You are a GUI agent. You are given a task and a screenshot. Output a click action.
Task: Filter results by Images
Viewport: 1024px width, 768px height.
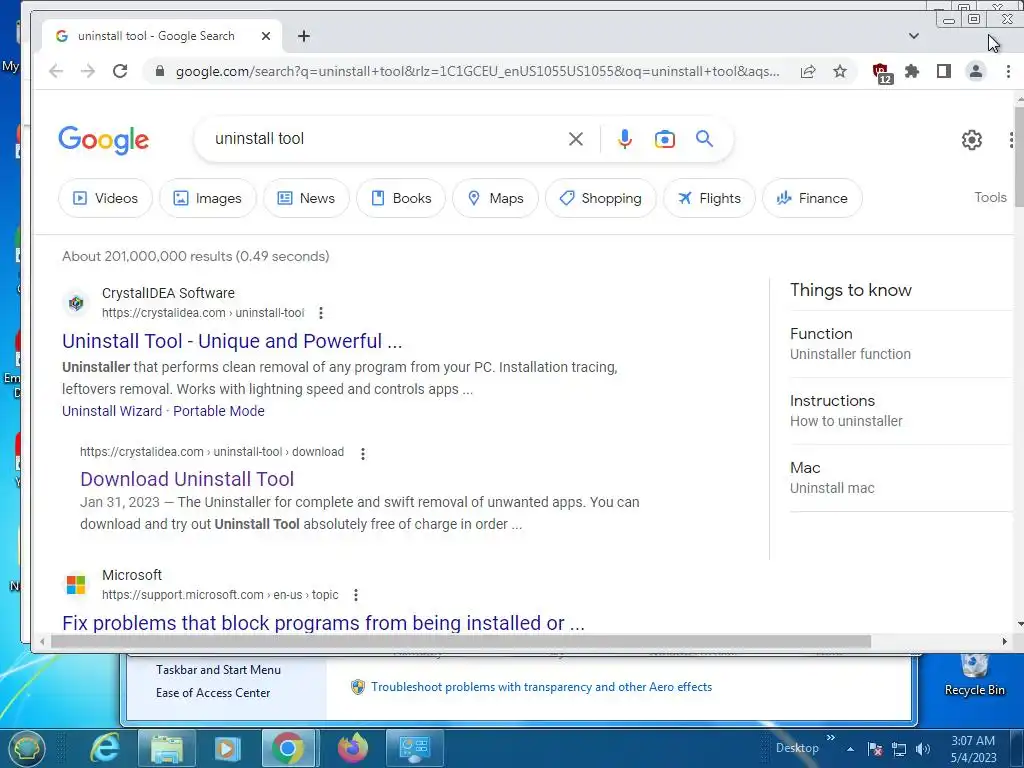[x=207, y=198]
